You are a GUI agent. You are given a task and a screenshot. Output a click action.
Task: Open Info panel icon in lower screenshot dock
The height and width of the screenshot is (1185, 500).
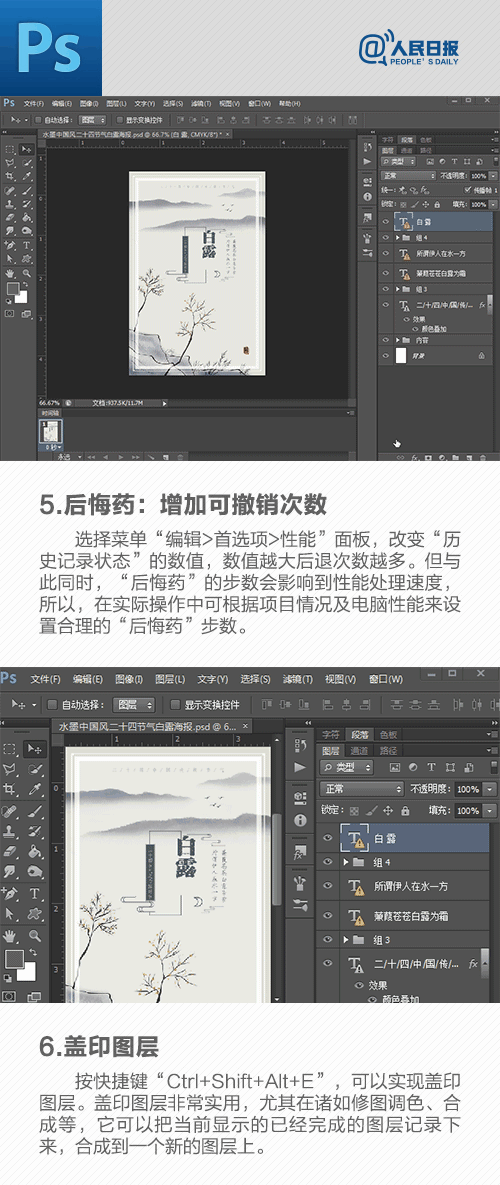(300, 820)
